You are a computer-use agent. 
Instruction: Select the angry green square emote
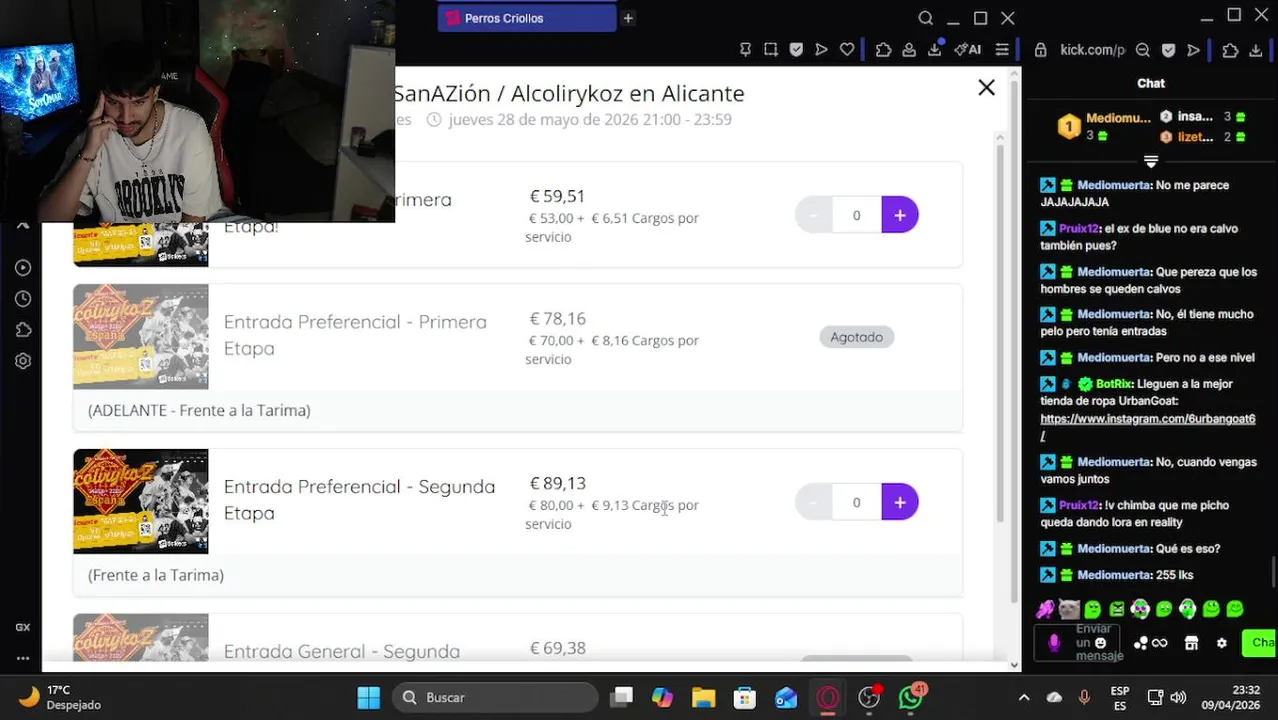pos(1116,609)
